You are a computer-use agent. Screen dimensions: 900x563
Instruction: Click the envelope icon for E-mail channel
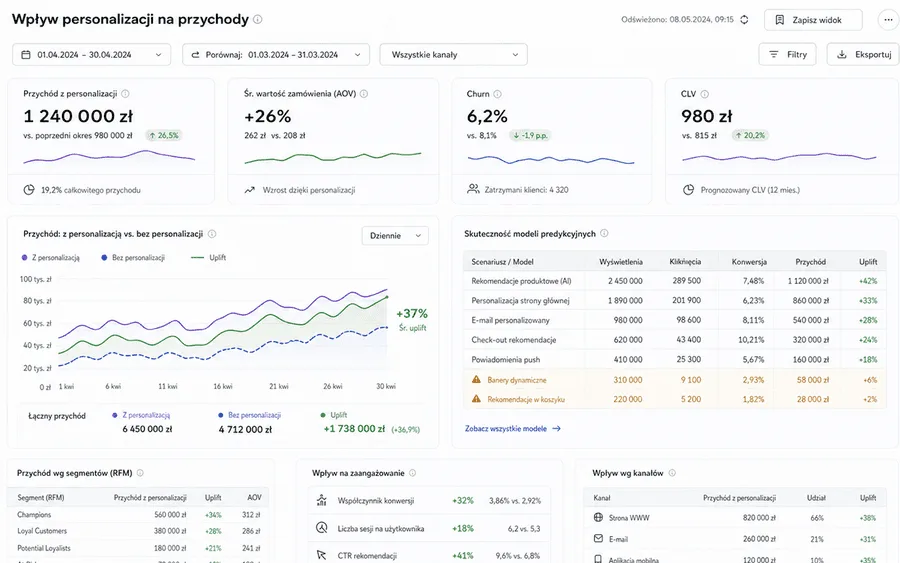click(598, 539)
